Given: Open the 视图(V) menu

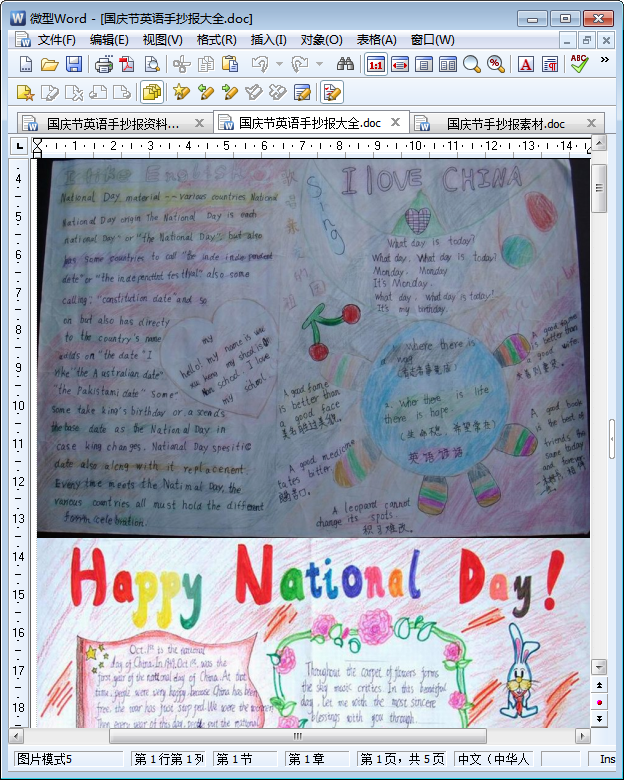Looking at the screenshot, I should [x=162, y=40].
